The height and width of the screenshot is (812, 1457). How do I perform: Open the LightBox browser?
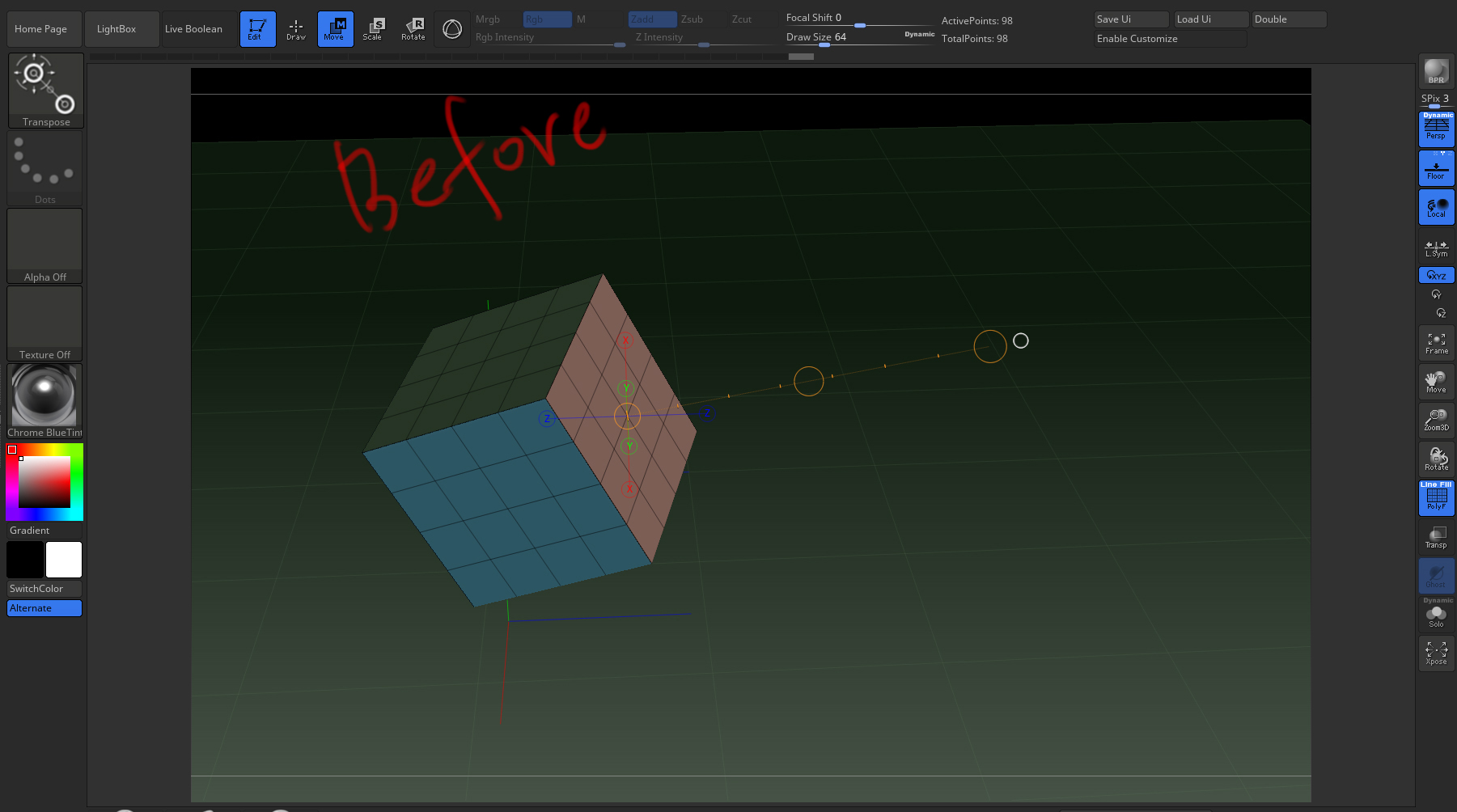121,28
